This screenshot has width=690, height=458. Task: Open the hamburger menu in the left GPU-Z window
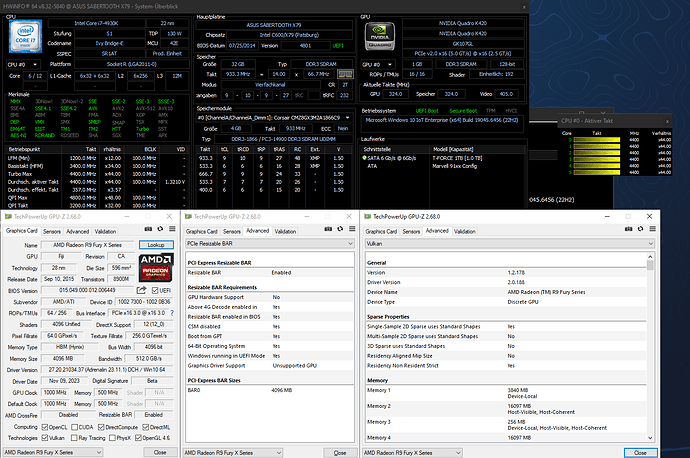point(172,229)
